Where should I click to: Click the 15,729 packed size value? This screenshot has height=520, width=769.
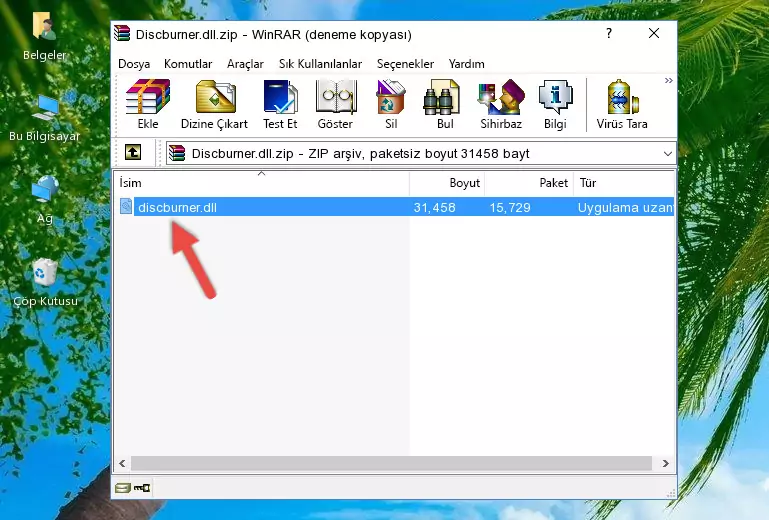pyautogui.click(x=510, y=208)
